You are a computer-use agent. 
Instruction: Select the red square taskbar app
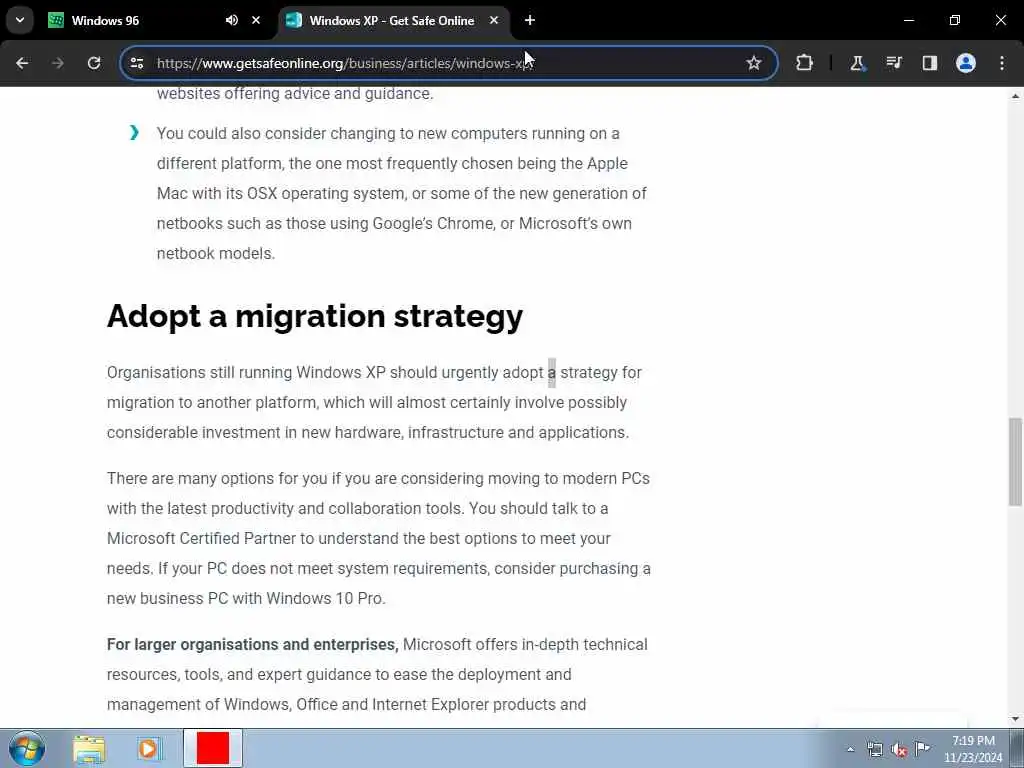[x=213, y=748]
